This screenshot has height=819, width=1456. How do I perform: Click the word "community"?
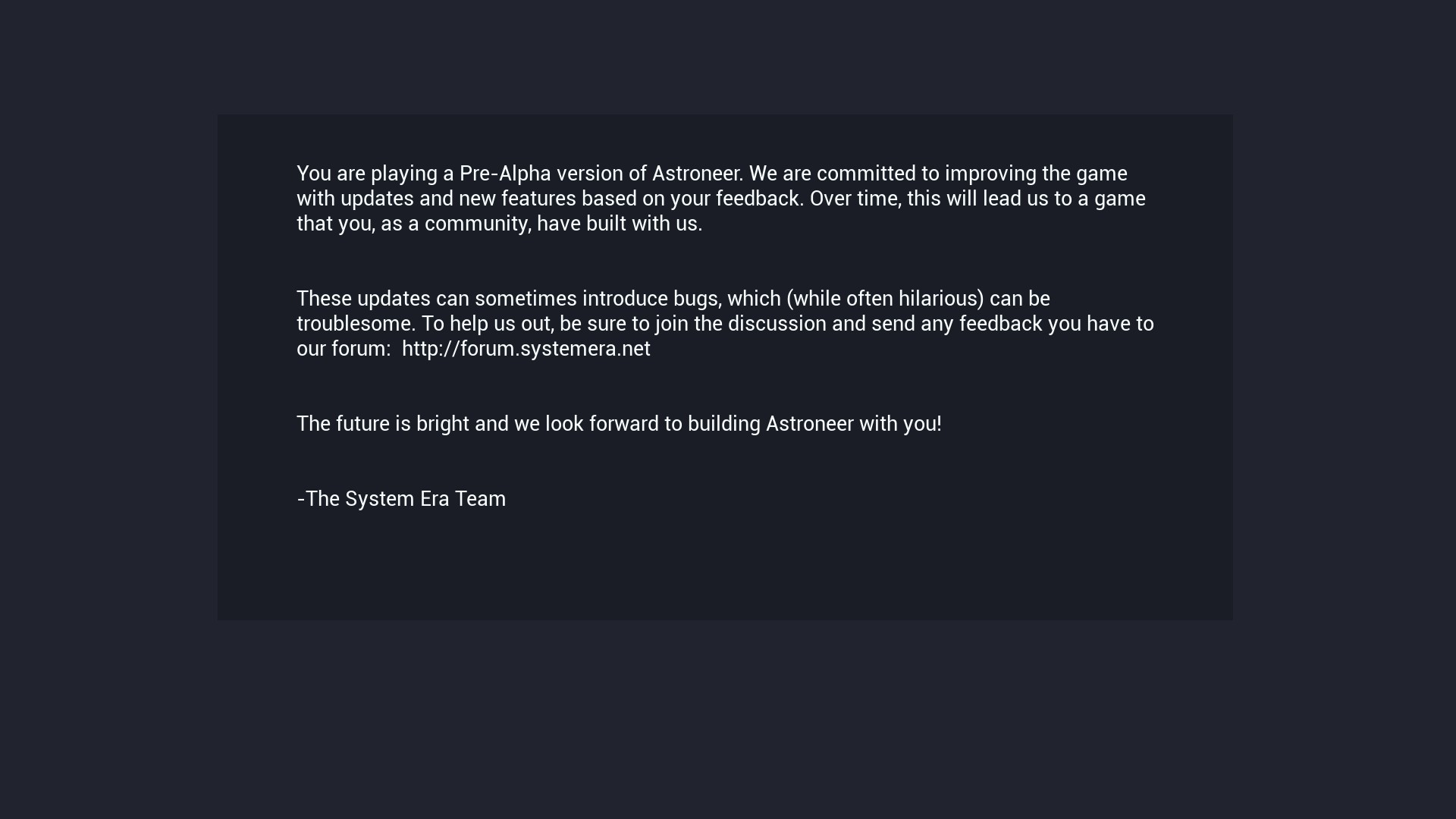pos(475,224)
